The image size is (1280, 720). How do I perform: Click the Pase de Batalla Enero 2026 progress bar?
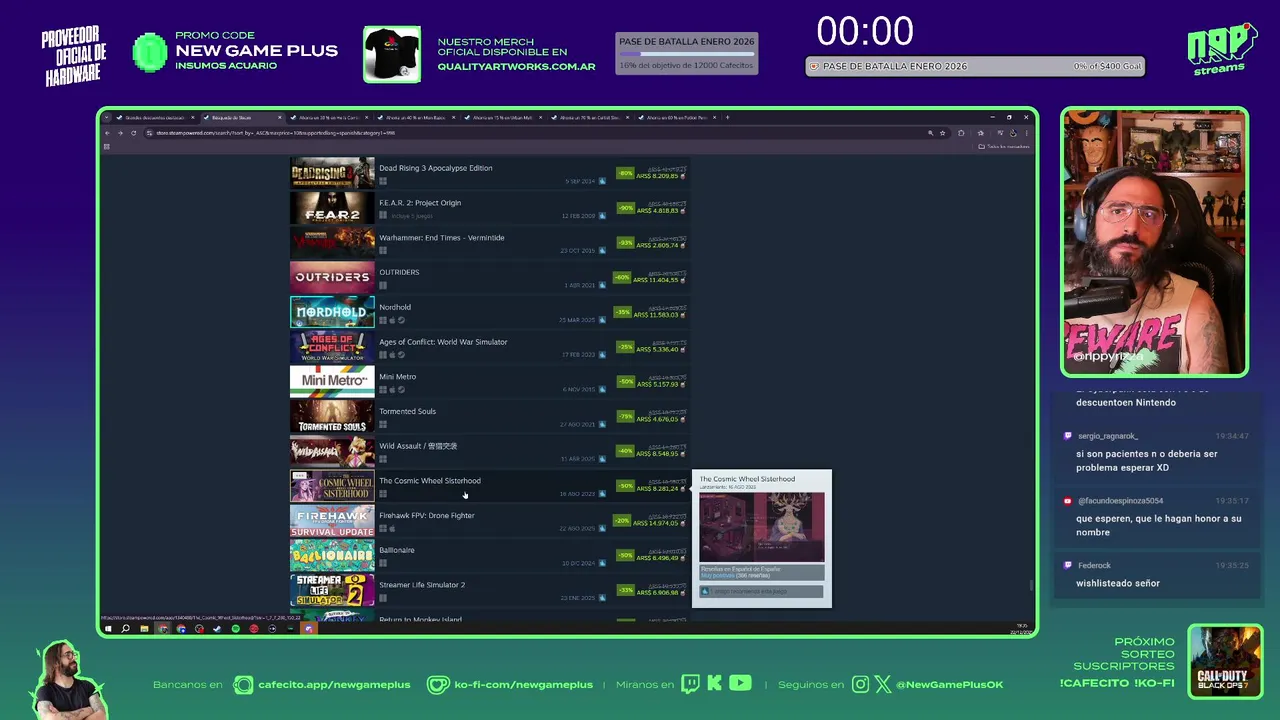pos(686,54)
